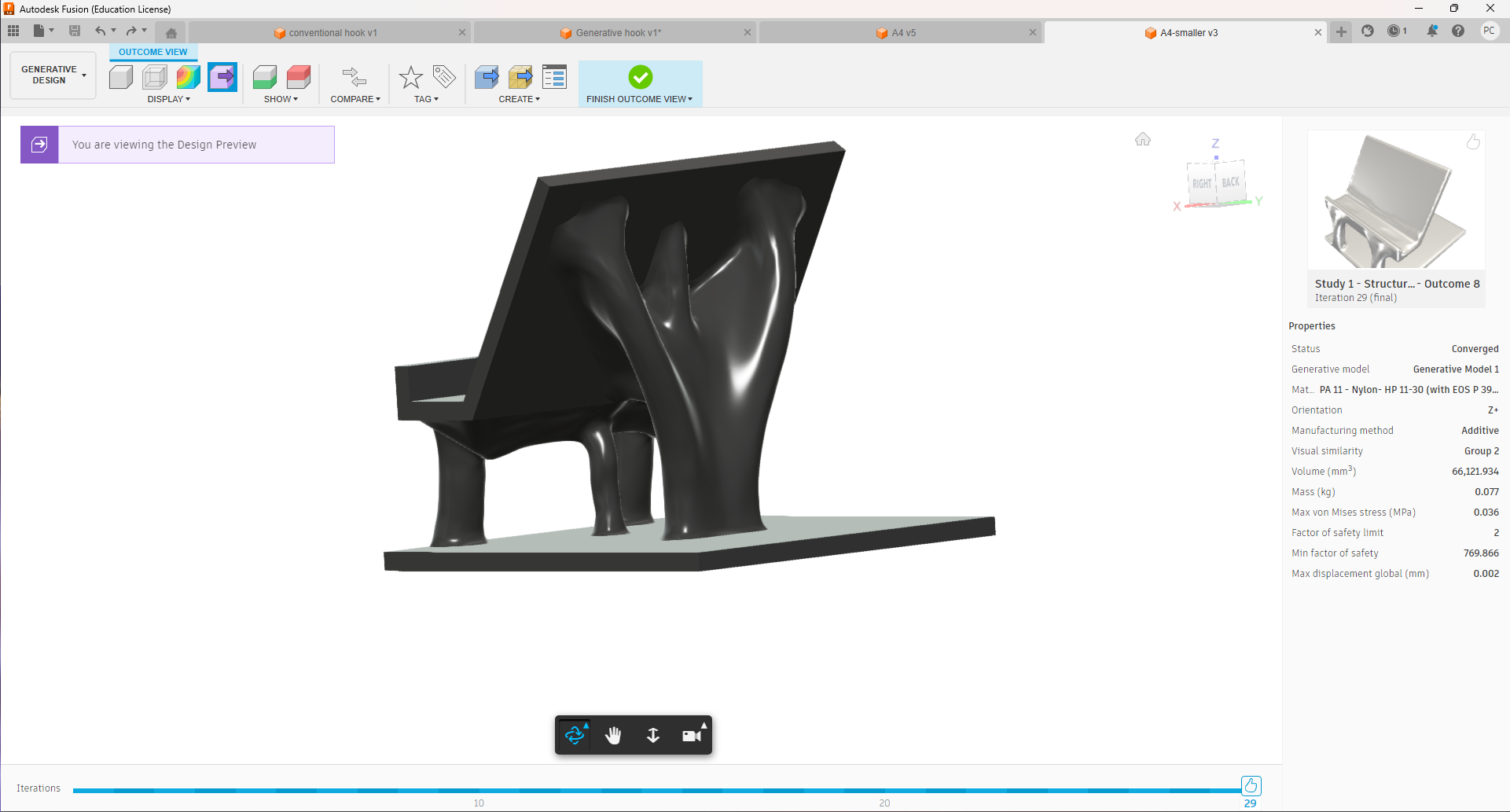Select the Orbit navigation tool
The height and width of the screenshot is (812, 1510).
click(575, 735)
